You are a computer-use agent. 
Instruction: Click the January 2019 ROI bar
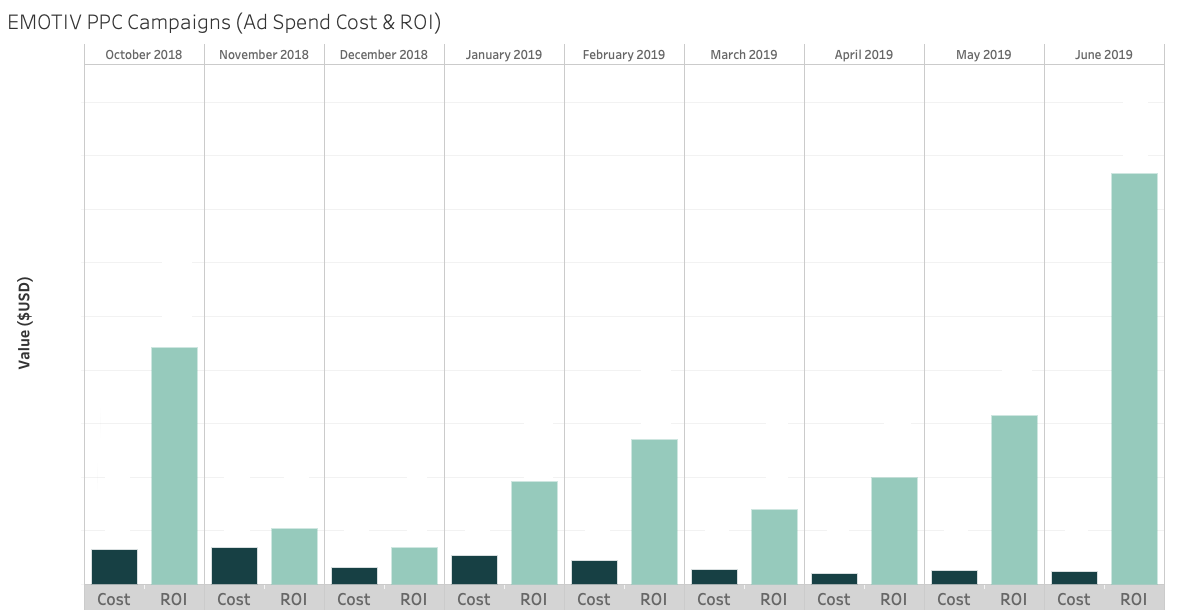coord(534,533)
